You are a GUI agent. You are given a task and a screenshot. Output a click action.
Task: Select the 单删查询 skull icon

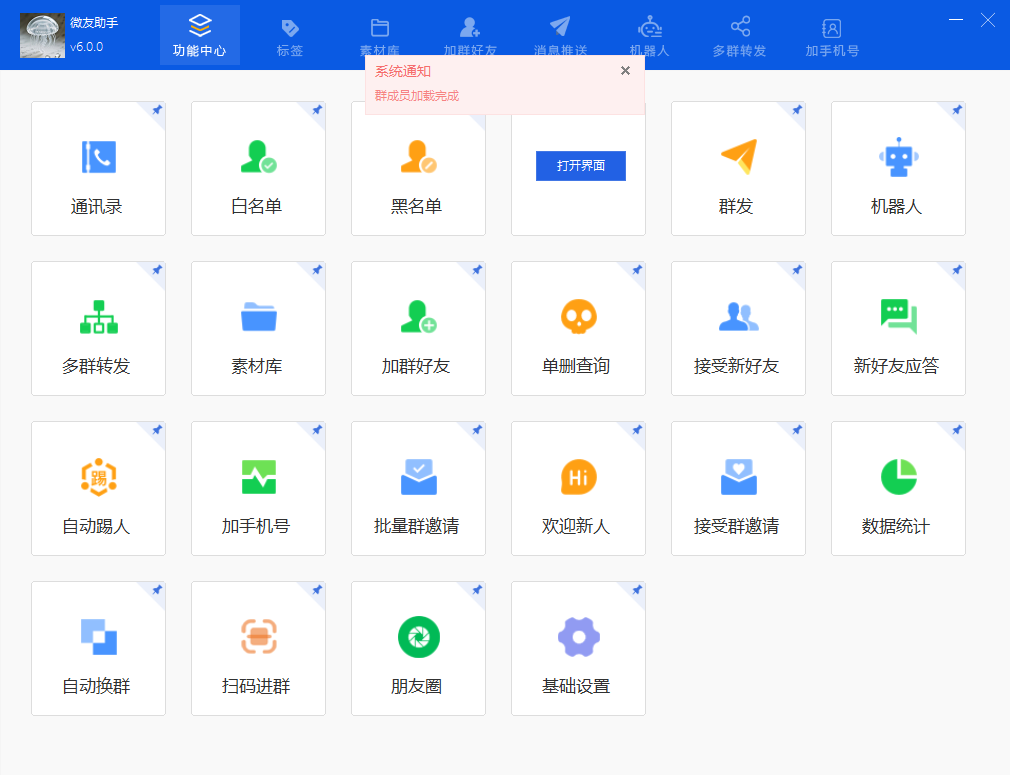click(x=578, y=317)
